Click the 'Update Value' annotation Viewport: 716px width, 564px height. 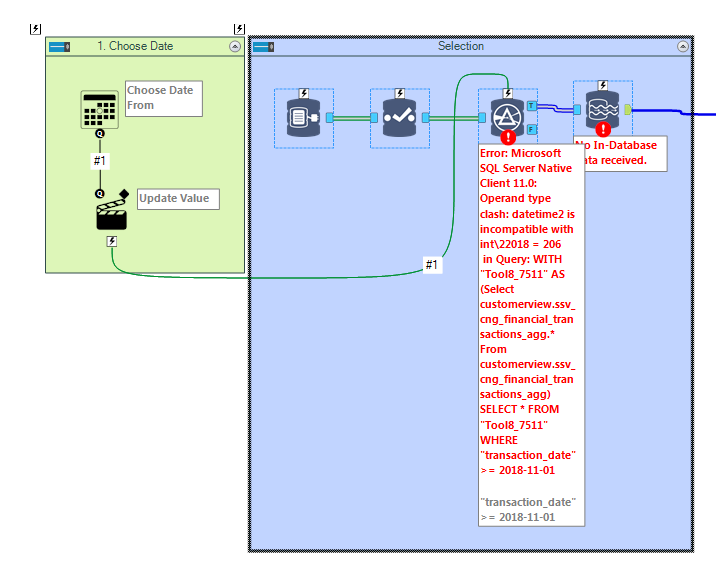point(178,199)
